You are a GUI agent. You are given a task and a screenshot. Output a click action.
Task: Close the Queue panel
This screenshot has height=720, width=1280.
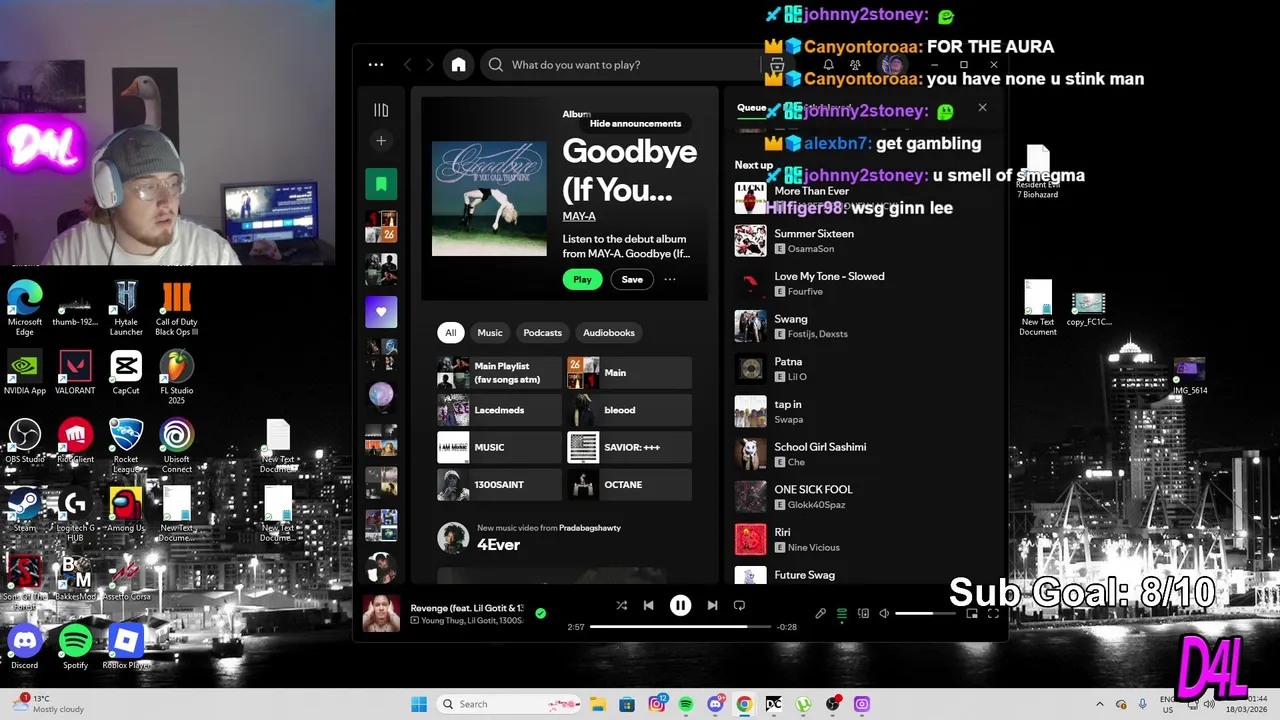point(982,107)
